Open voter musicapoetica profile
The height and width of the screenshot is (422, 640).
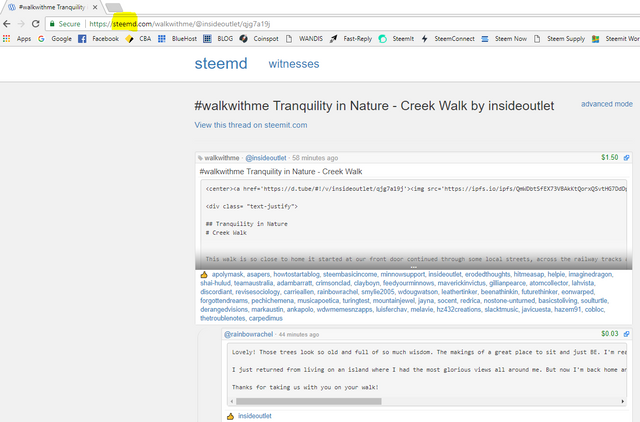(x=318, y=301)
